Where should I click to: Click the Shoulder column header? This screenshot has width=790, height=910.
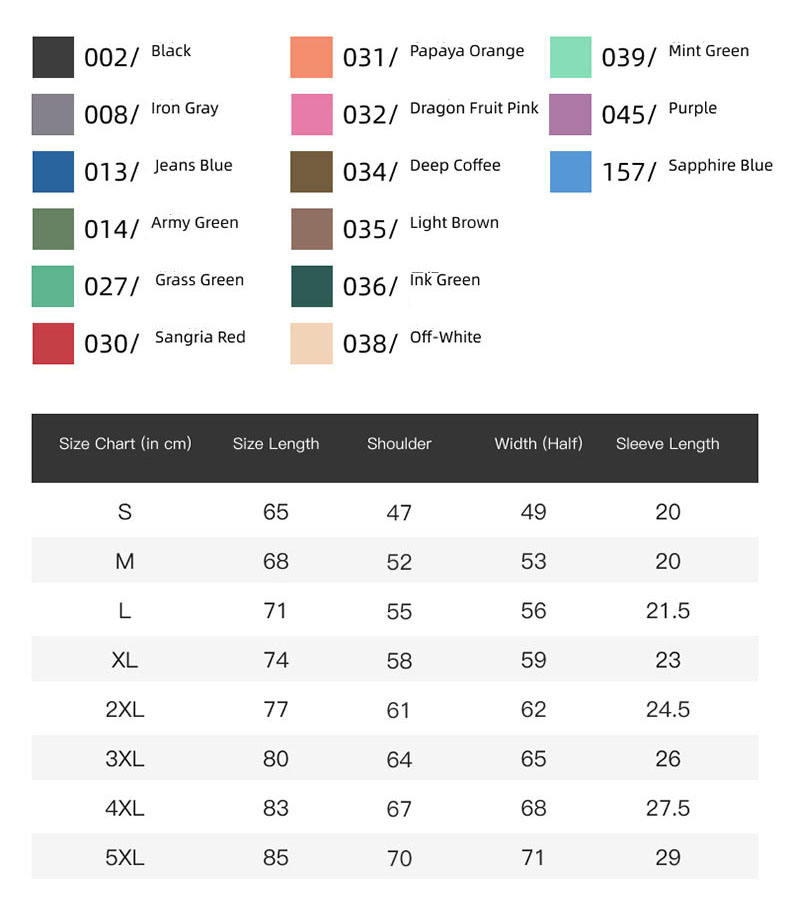pyautogui.click(x=399, y=444)
